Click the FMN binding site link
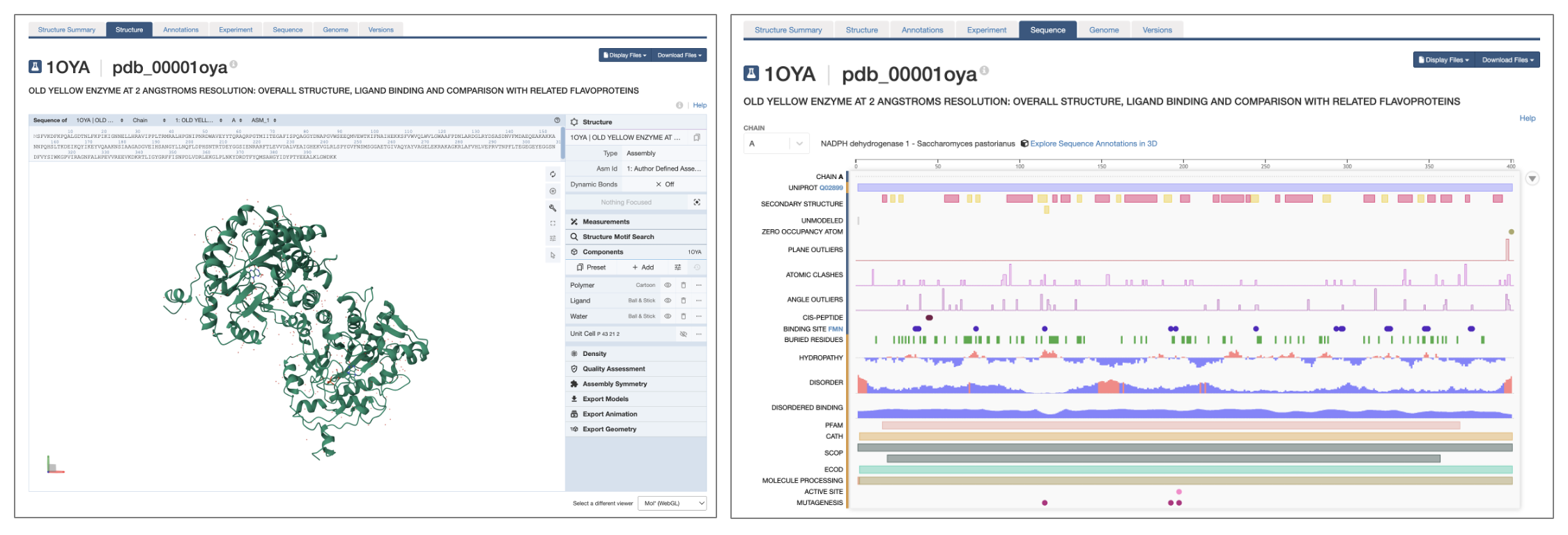The image size is (1568, 535). (x=835, y=329)
